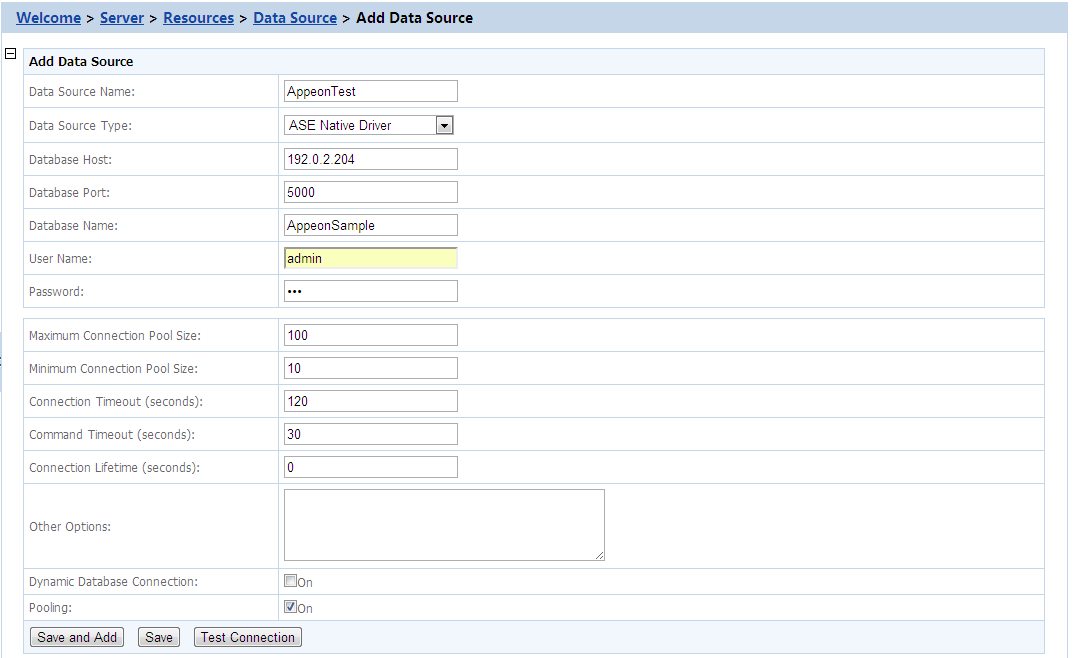
Task: Select the Connection Timeout value field
Action: 370,400
